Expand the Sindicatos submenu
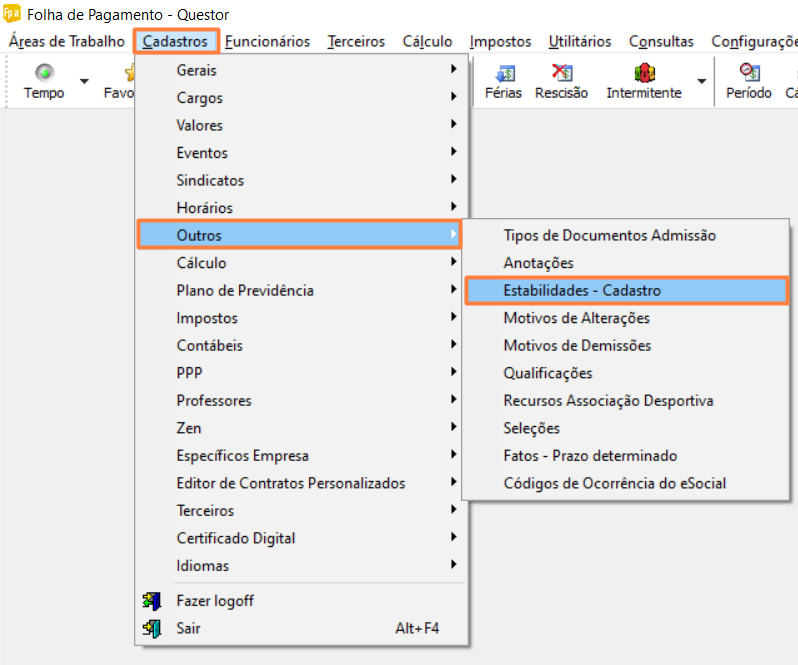This screenshot has width=798, height=665. (210, 180)
